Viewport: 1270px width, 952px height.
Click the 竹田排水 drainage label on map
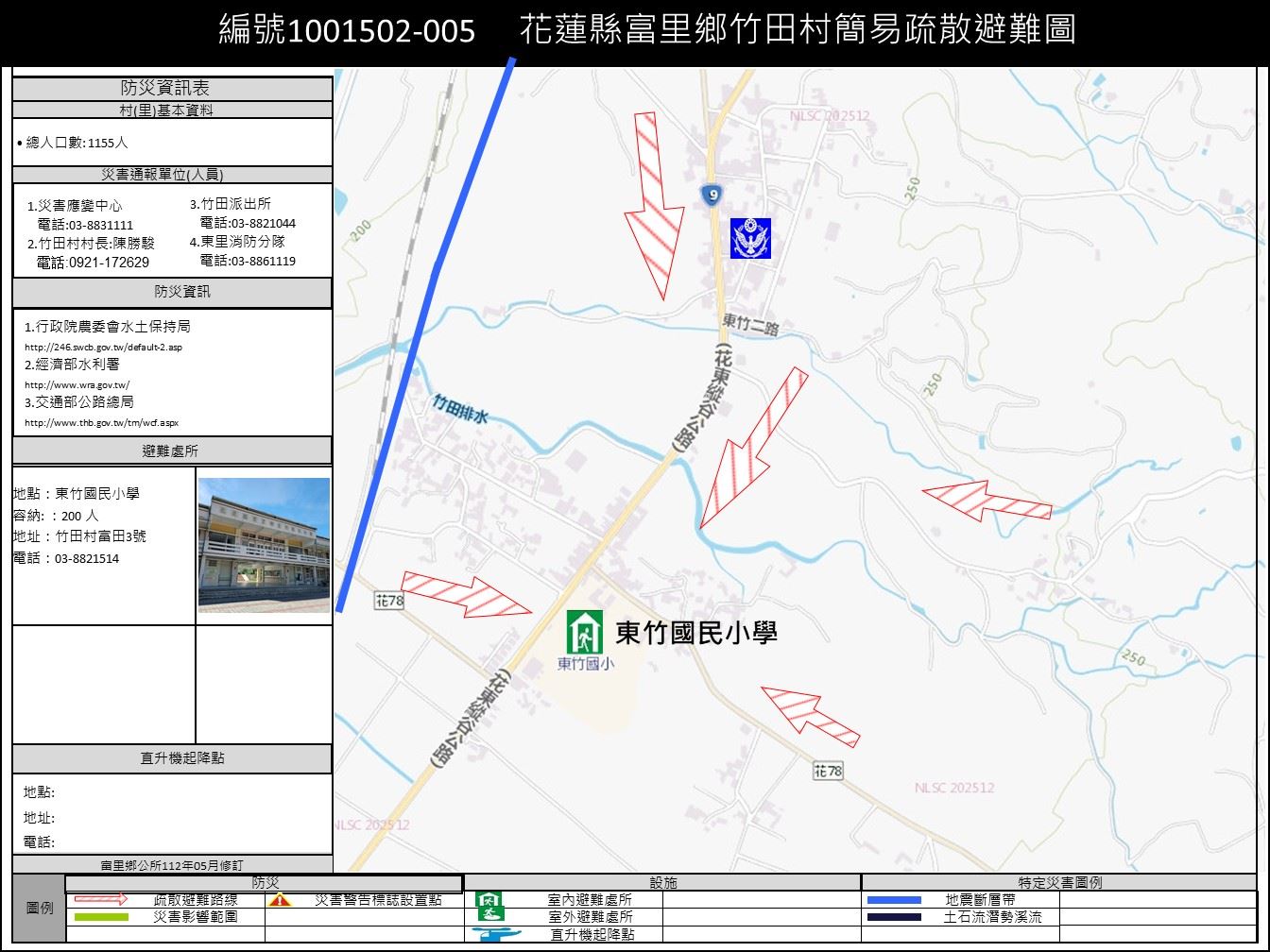pyautogui.click(x=460, y=408)
